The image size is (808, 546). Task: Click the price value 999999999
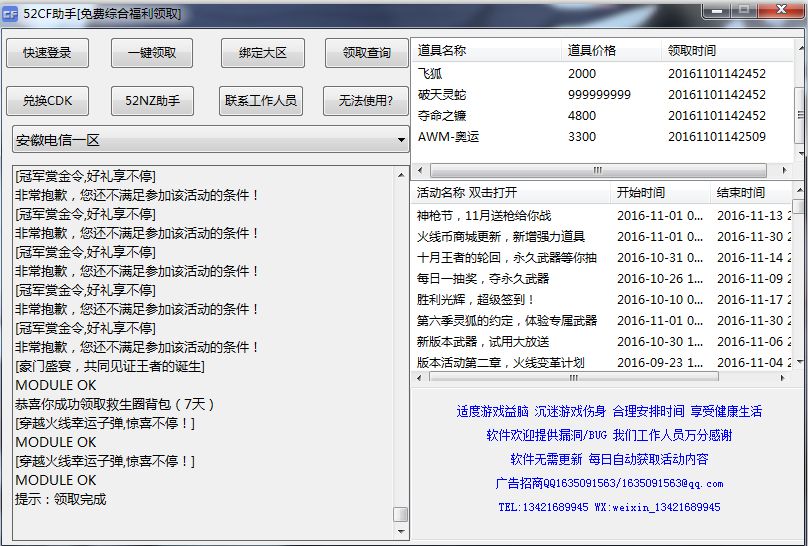[x=599, y=95]
